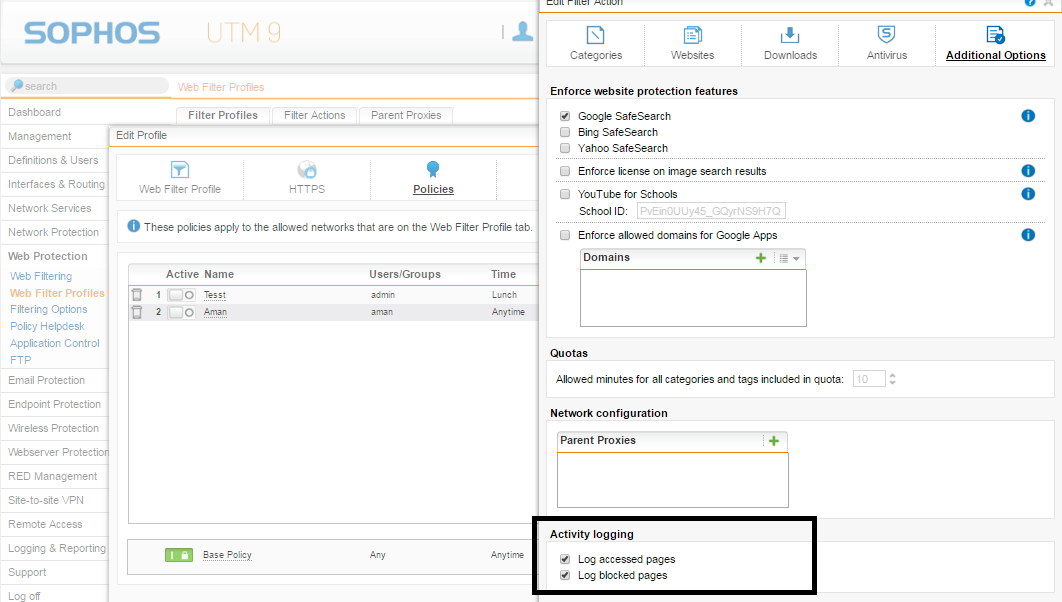The height and width of the screenshot is (602, 1062).
Task: Show info for image search license
Action: (1028, 171)
